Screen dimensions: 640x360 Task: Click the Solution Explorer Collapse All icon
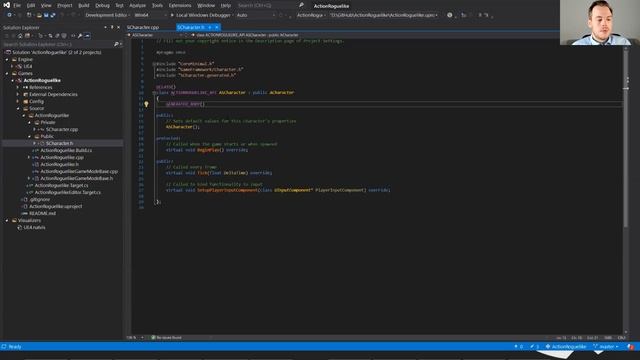coord(57,36)
